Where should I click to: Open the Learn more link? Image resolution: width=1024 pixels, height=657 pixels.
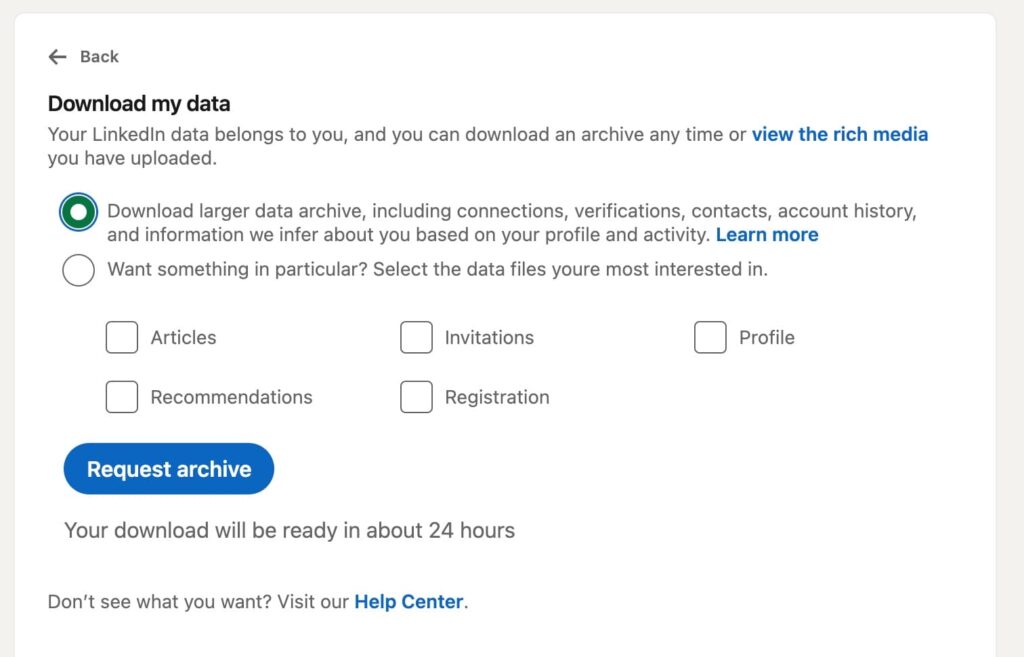point(766,234)
